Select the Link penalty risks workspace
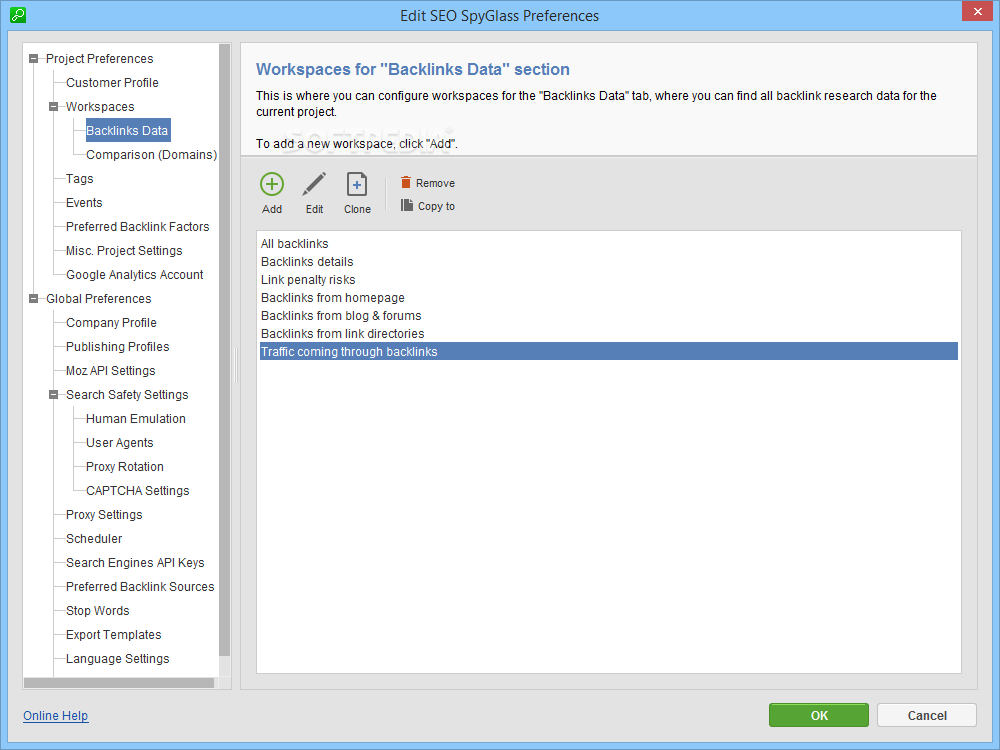1000x750 pixels. 608,279
